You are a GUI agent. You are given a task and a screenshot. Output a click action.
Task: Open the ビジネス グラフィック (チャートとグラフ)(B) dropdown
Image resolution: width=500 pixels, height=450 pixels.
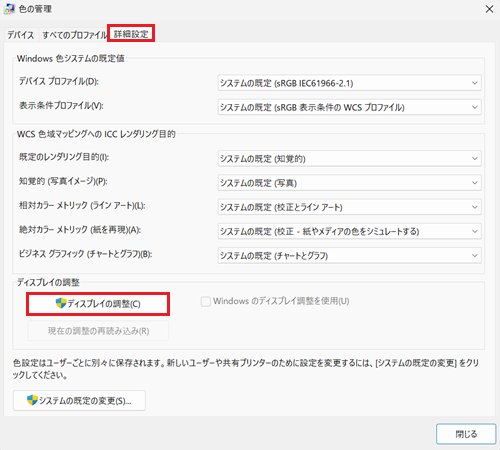pyautogui.click(x=349, y=256)
